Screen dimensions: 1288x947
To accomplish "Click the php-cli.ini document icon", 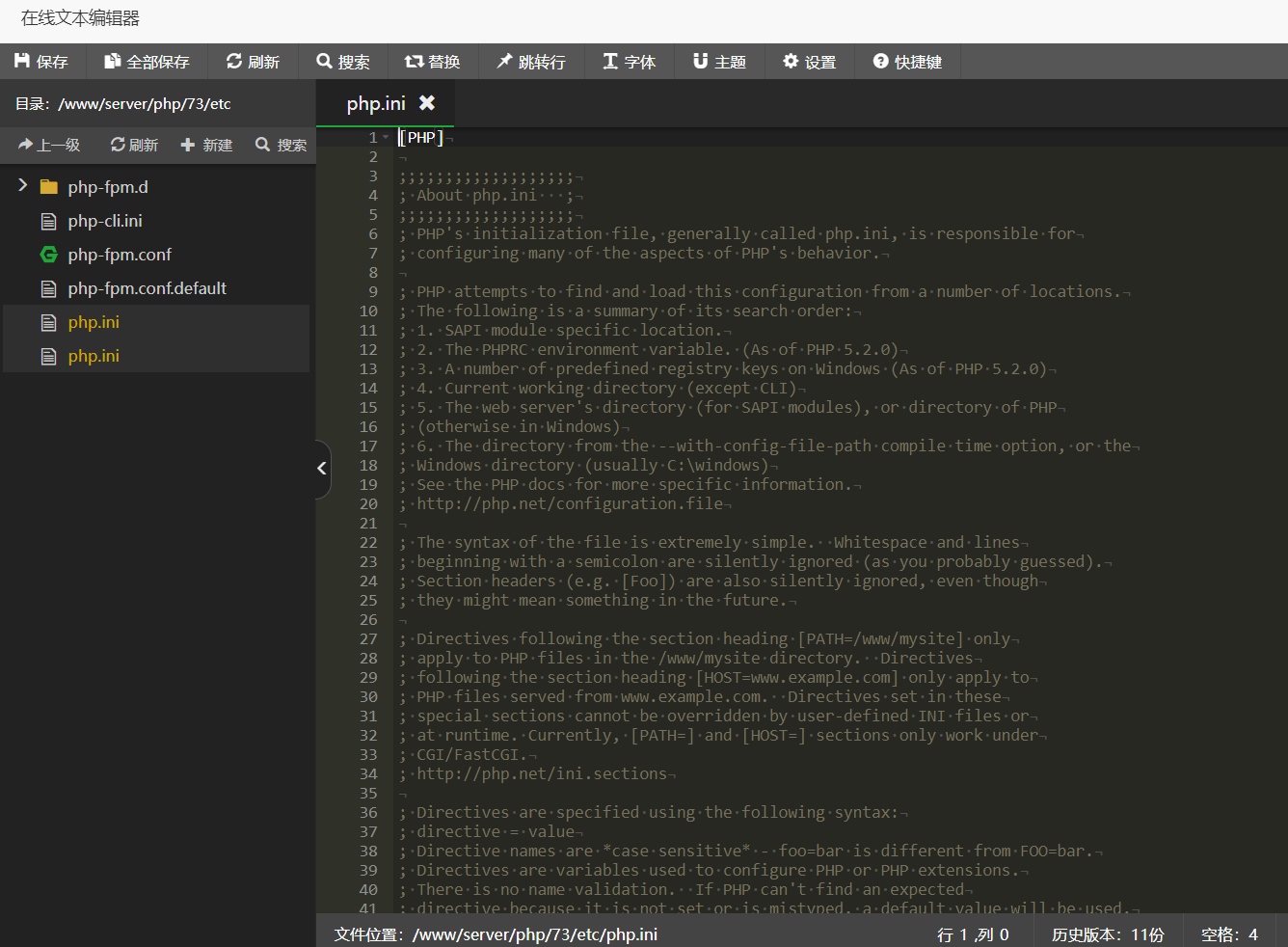I will coord(49,221).
